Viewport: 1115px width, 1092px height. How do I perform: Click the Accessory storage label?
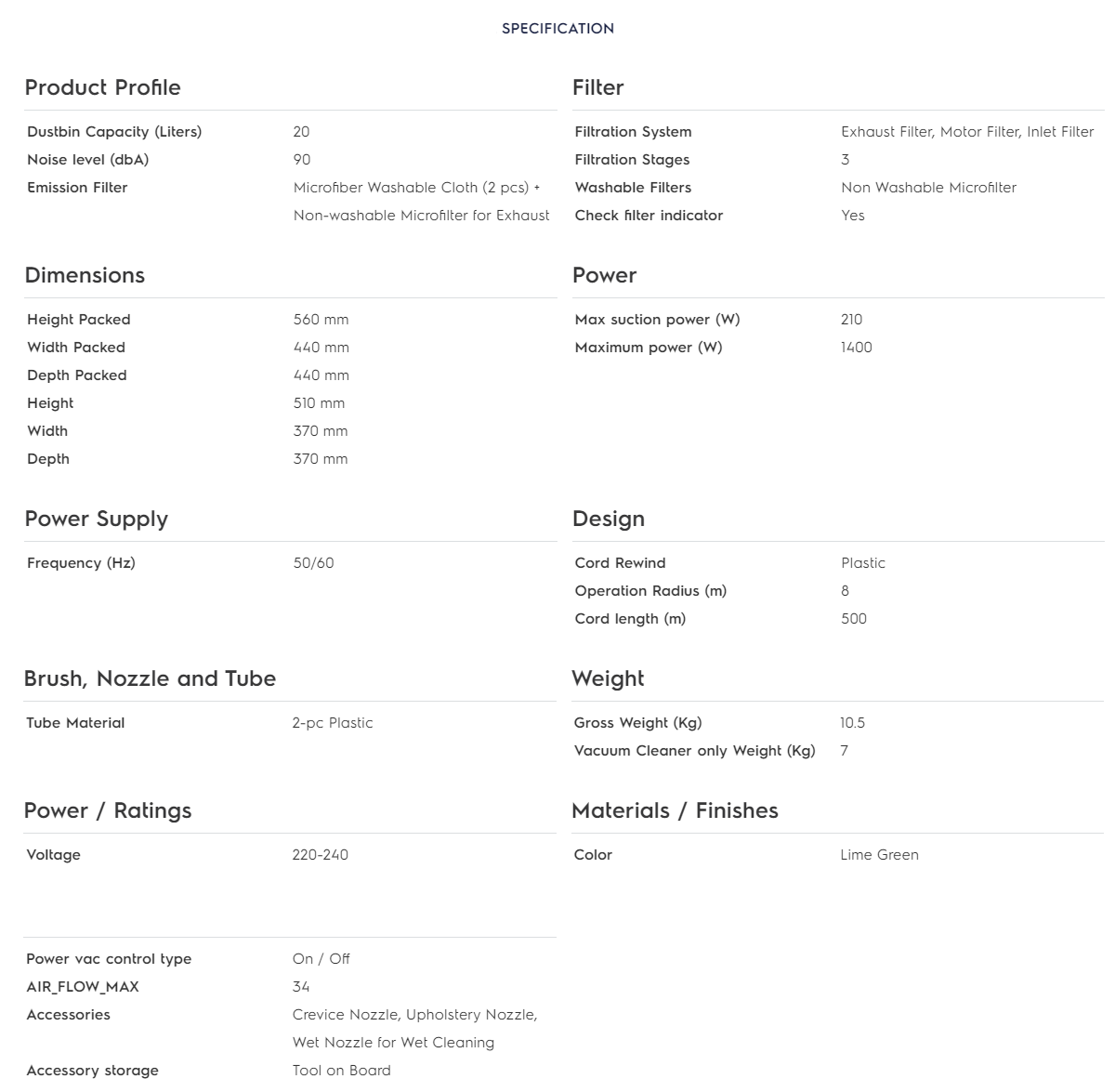coord(92,1071)
